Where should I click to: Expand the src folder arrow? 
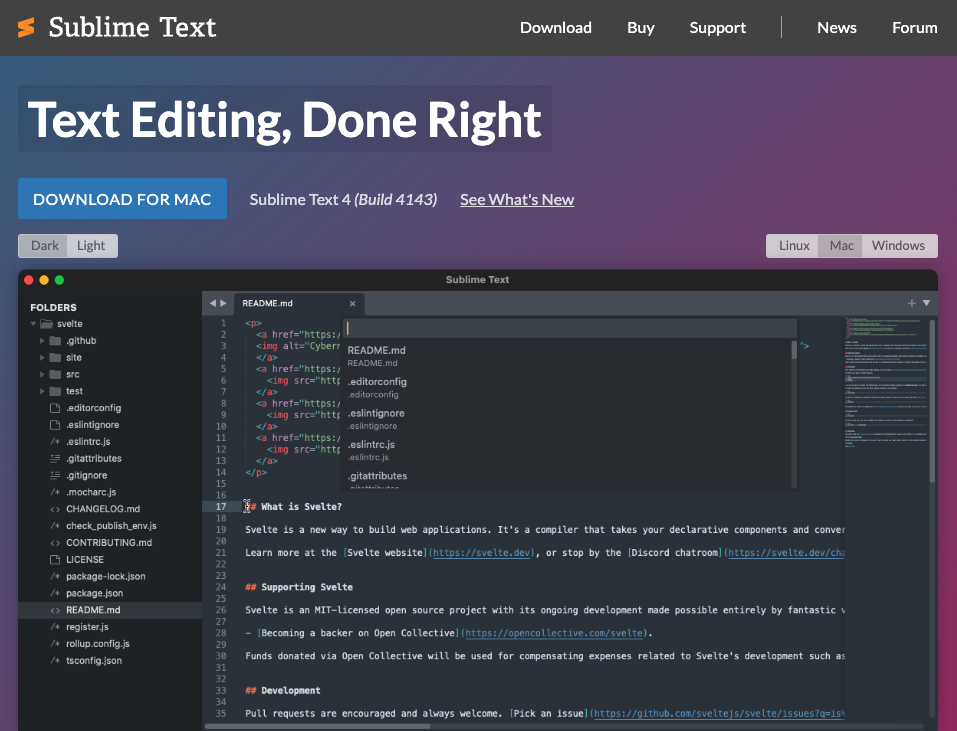(42, 374)
